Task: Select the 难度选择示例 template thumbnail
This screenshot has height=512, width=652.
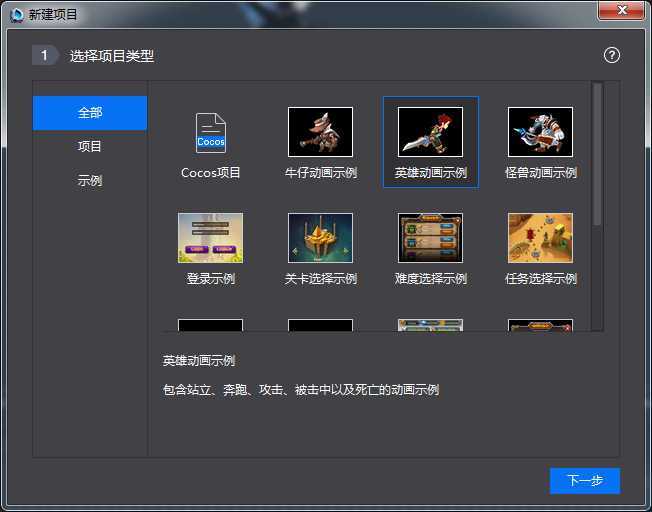Action: [x=430, y=238]
